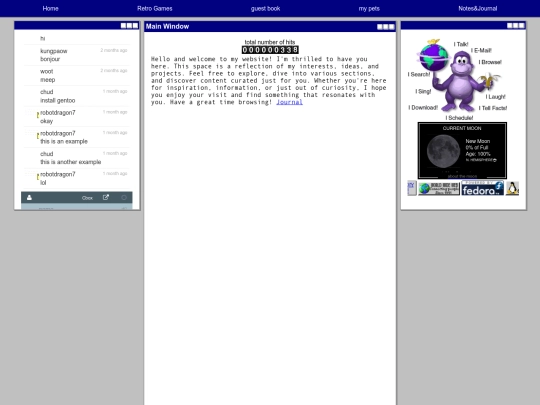This screenshot has width=540, height=405.
Task: Click the hit counter showing 000000338
Action: [270, 50]
